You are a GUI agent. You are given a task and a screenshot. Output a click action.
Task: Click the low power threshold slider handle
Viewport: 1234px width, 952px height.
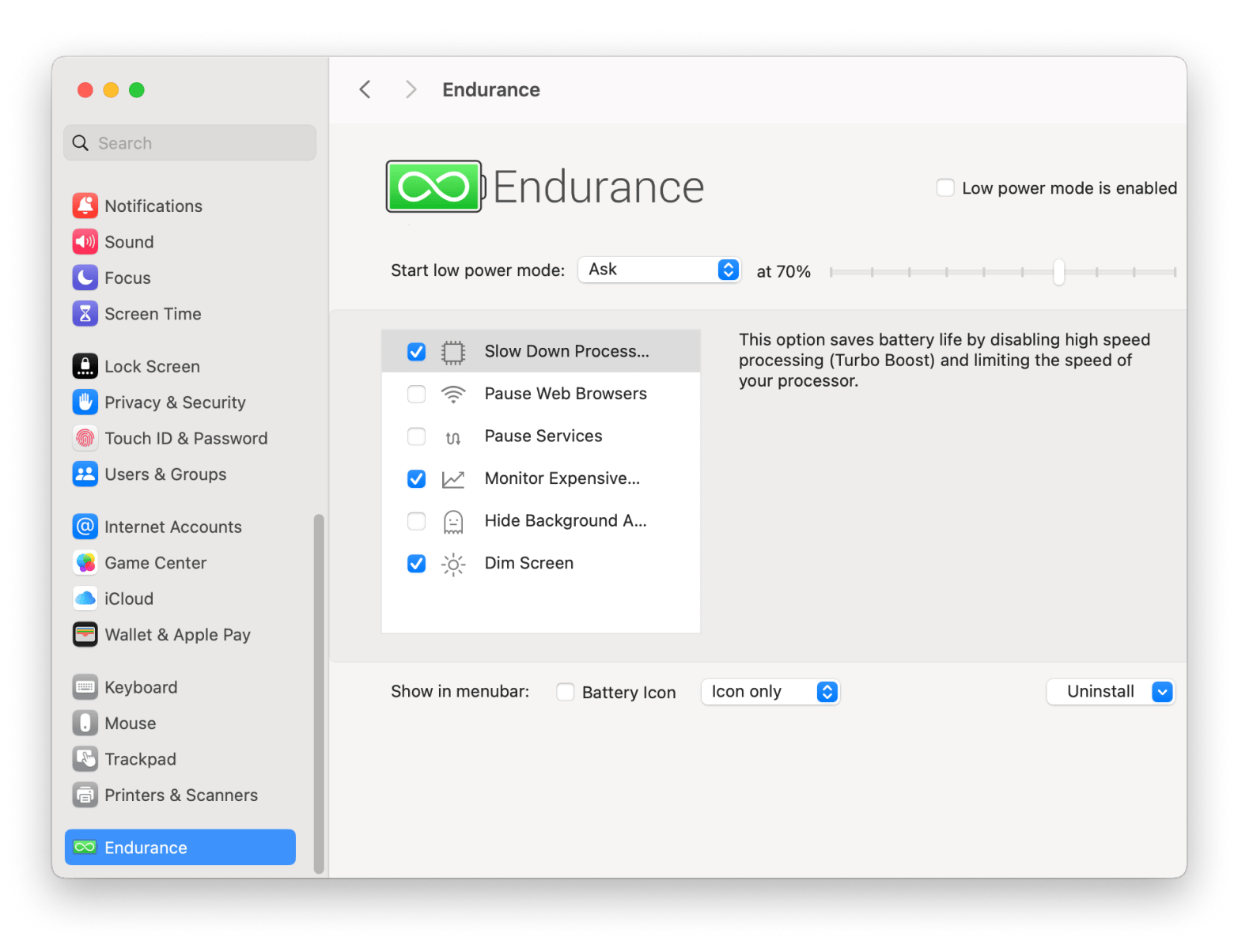pos(1058,272)
